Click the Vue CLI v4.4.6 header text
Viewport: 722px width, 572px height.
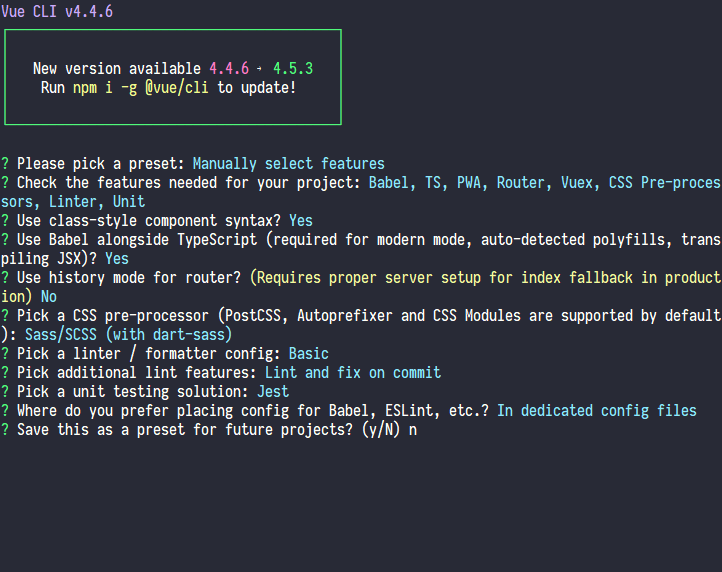(57, 11)
